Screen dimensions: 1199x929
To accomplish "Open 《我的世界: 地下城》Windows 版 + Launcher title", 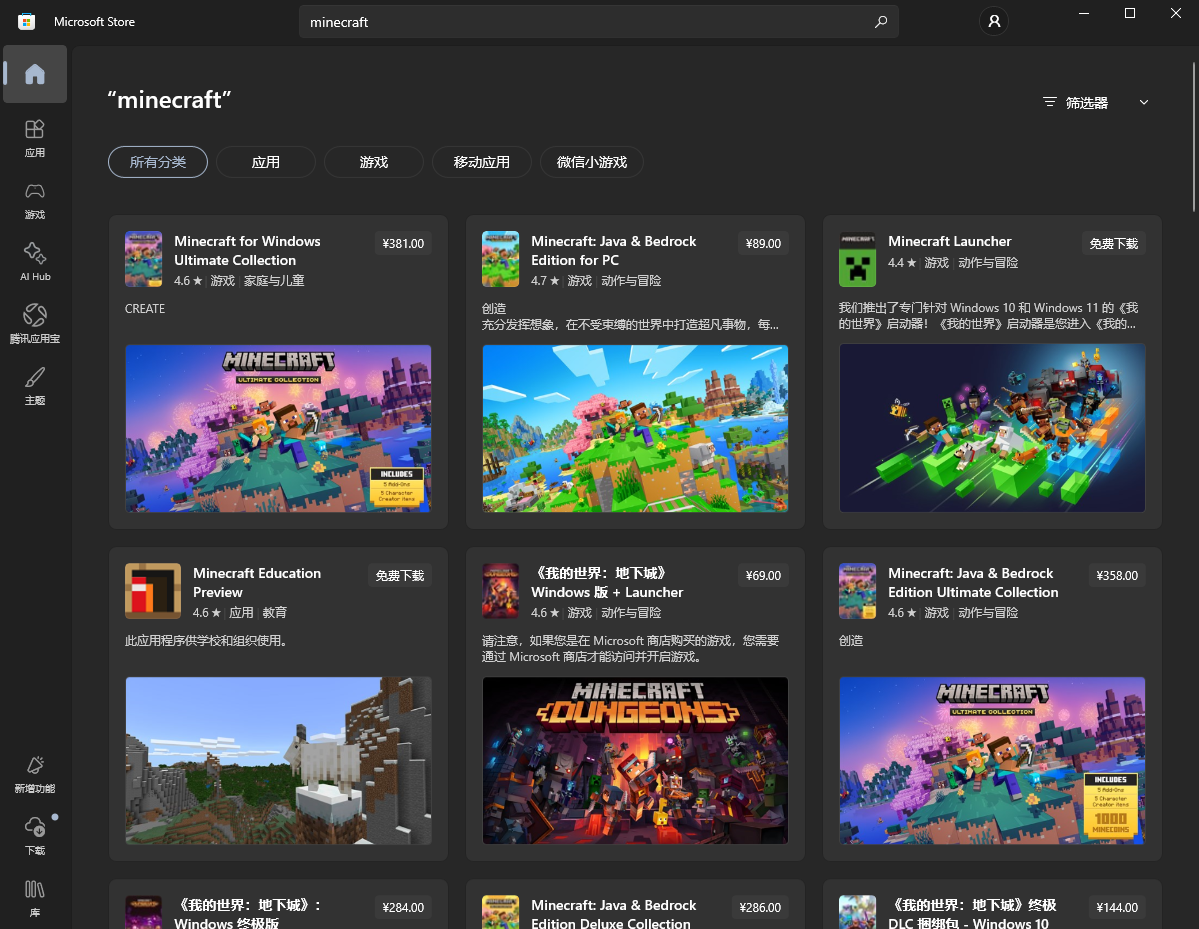I will pyautogui.click(x=606, y=583).
